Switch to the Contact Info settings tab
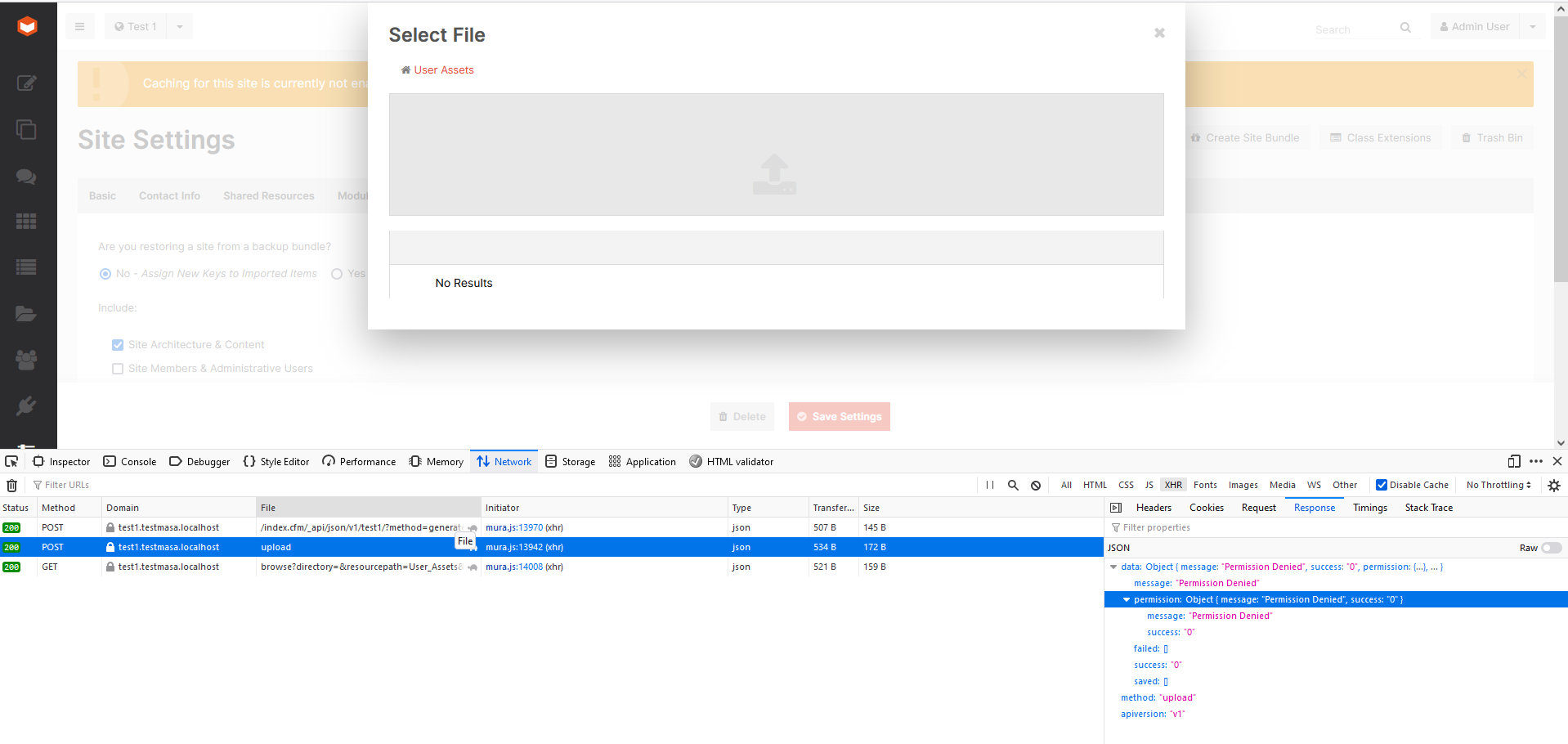 tap(169, 196)
